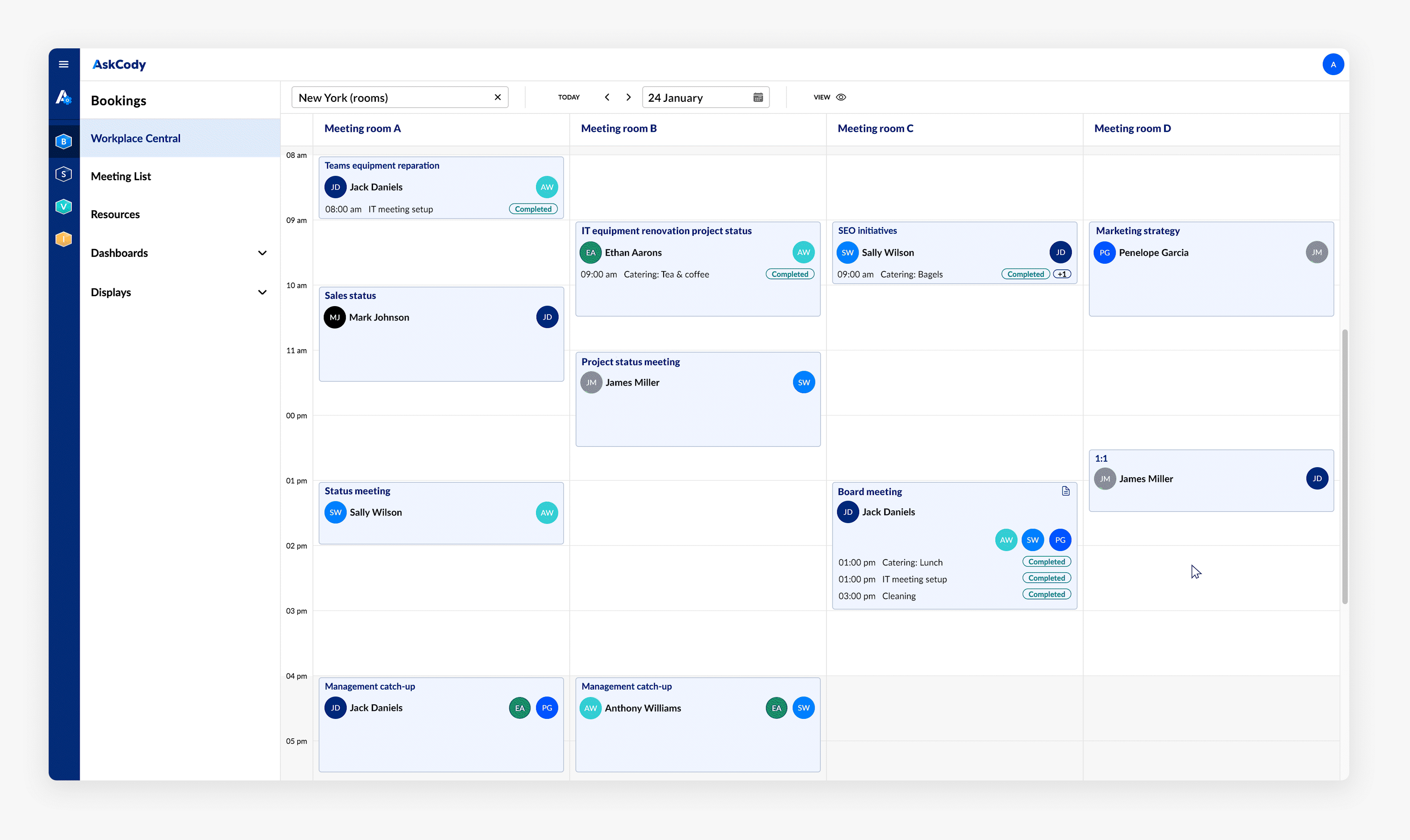Click SW avatar on Board meeting
The image size is (1410, 840).
tap(1033, 540)
